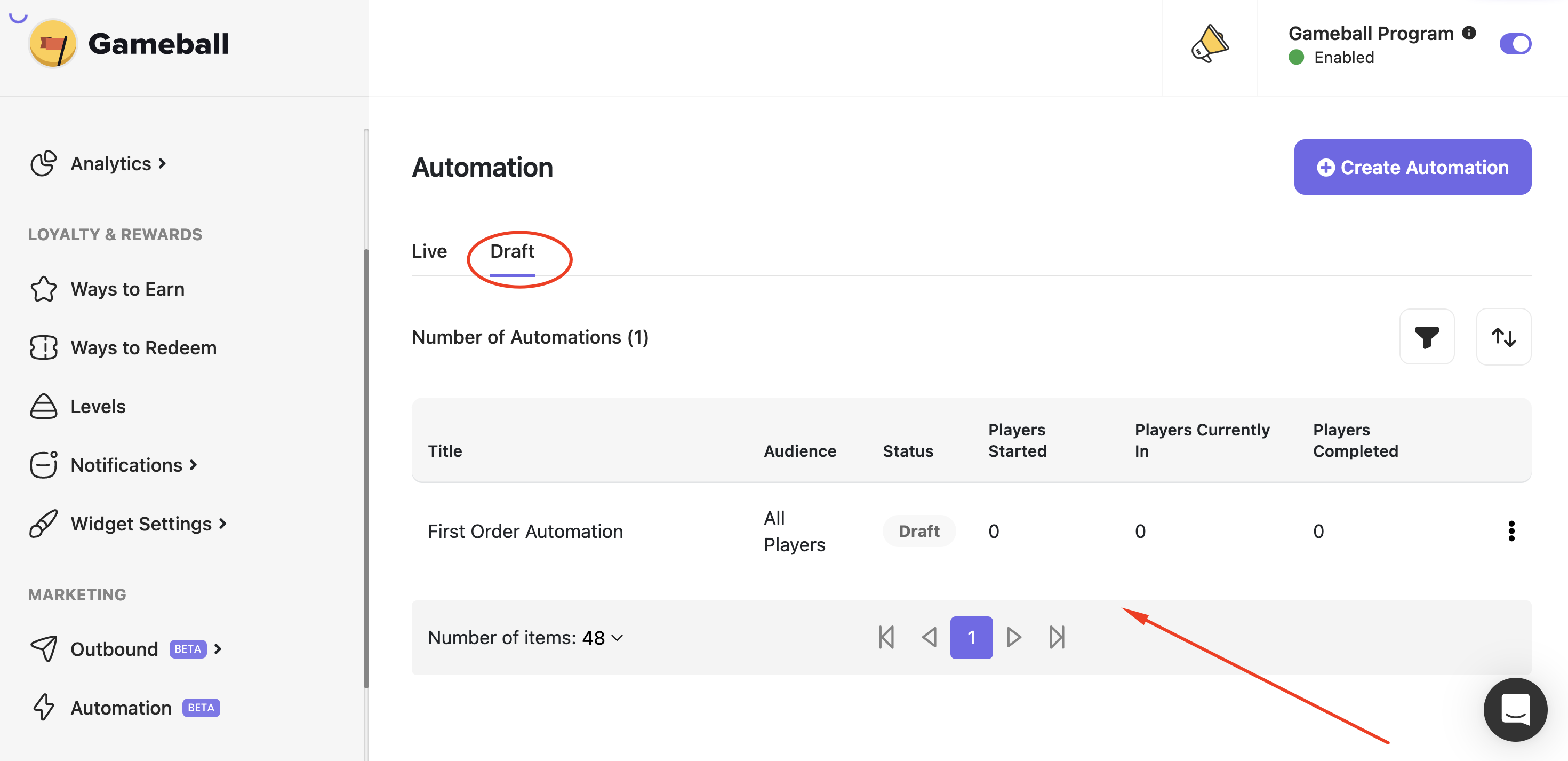Open Ways to Earn from the sidebar
Image resolution: width=1568 pixels, height=761 pixels.
[x=127, y=289]
